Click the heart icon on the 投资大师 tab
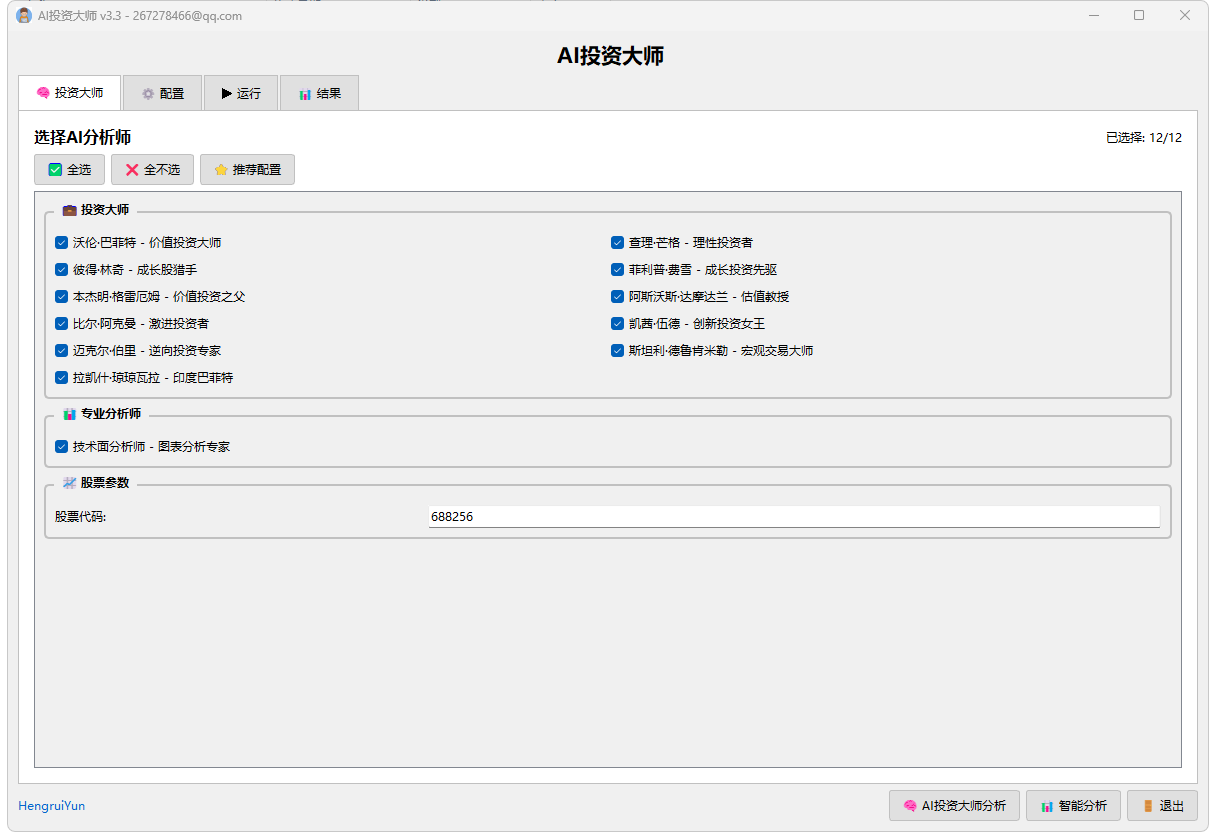 [41, 92]
